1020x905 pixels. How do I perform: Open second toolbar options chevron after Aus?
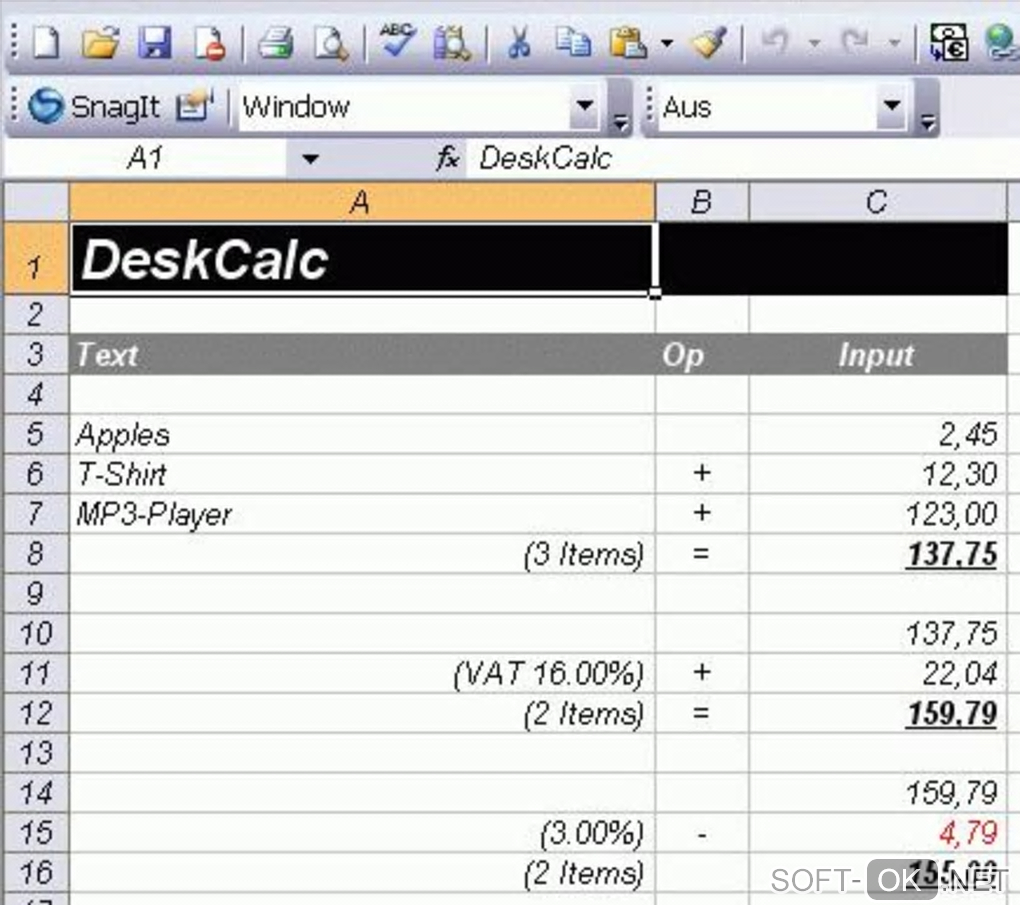tap(928, 121)
